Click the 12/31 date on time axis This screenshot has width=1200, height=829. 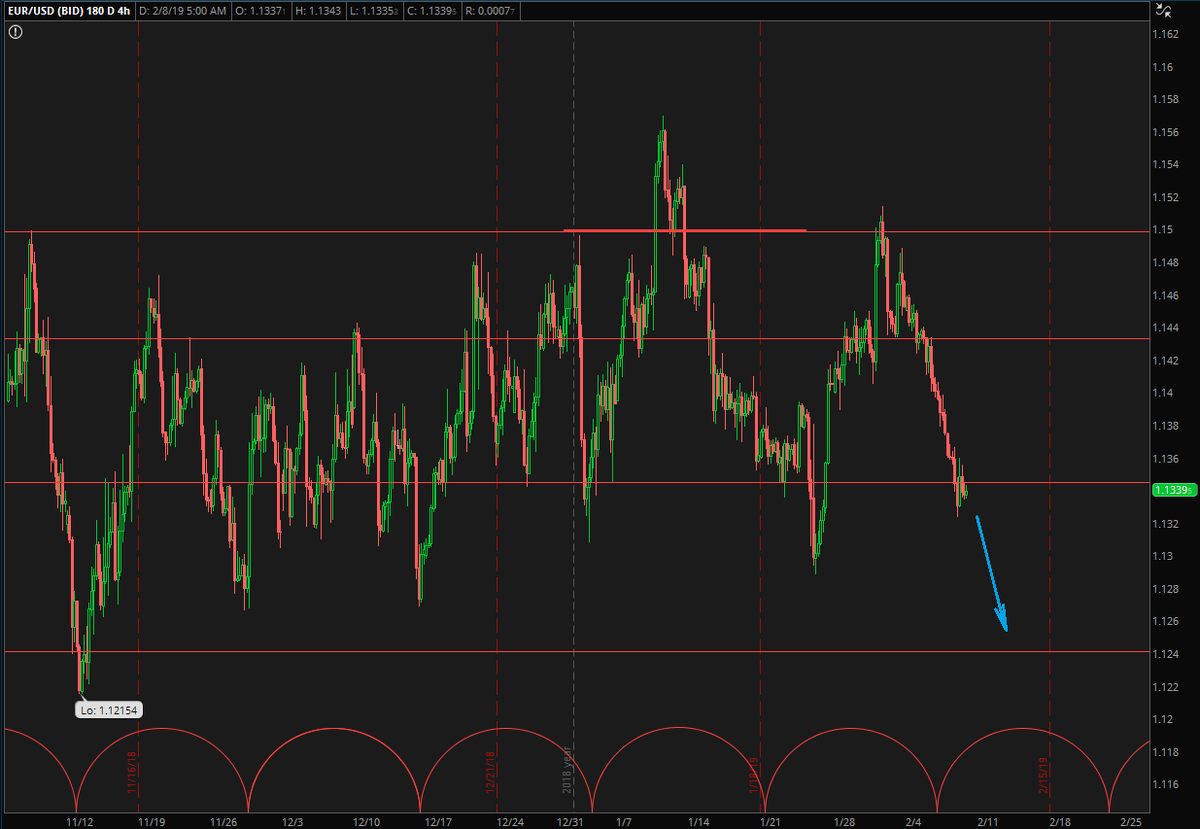pyautogui.click(x=570, y=821)
